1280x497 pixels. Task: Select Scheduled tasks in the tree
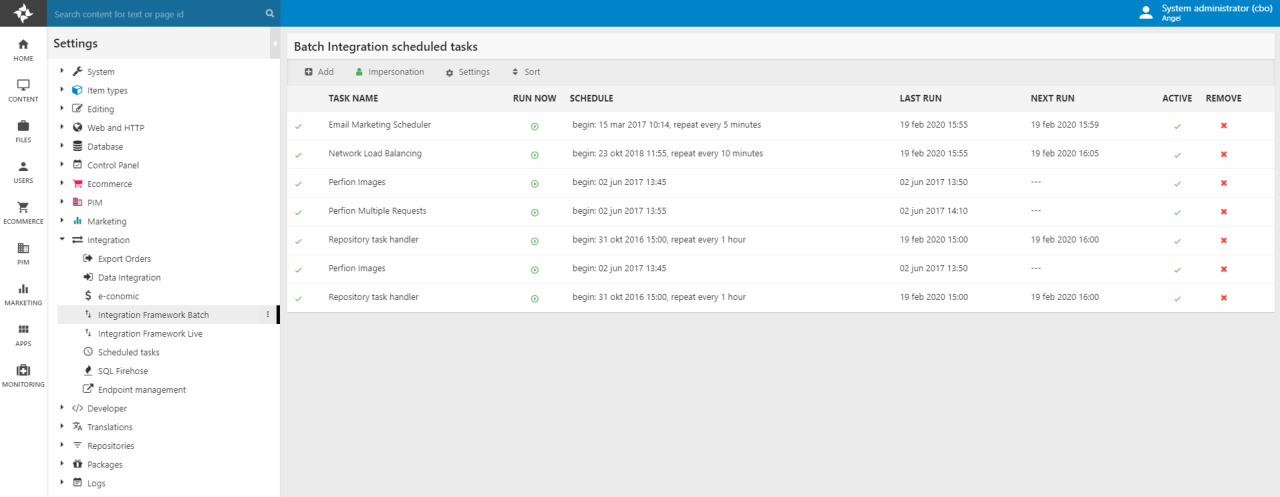[128, 352]
